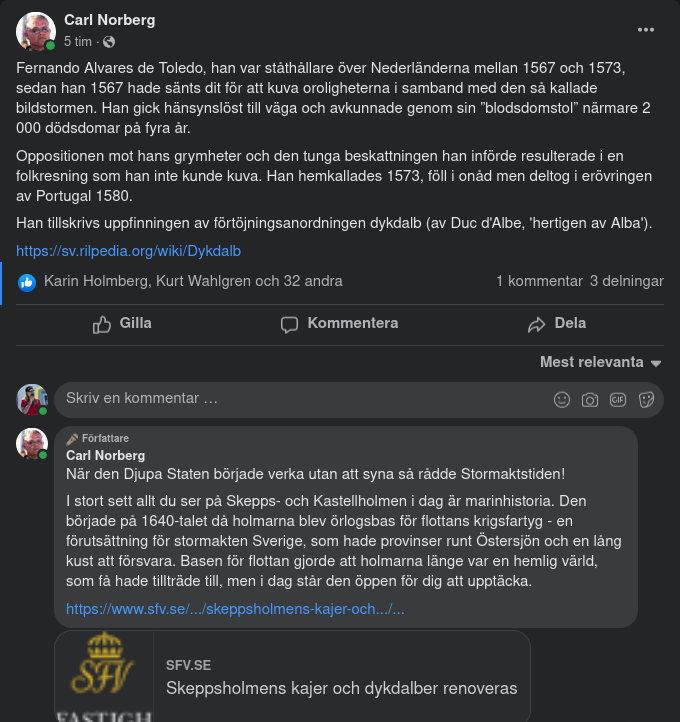Click the commenter avatar beside author comment
The height and width of the screenshot is (722, 680).
[32, 443]
